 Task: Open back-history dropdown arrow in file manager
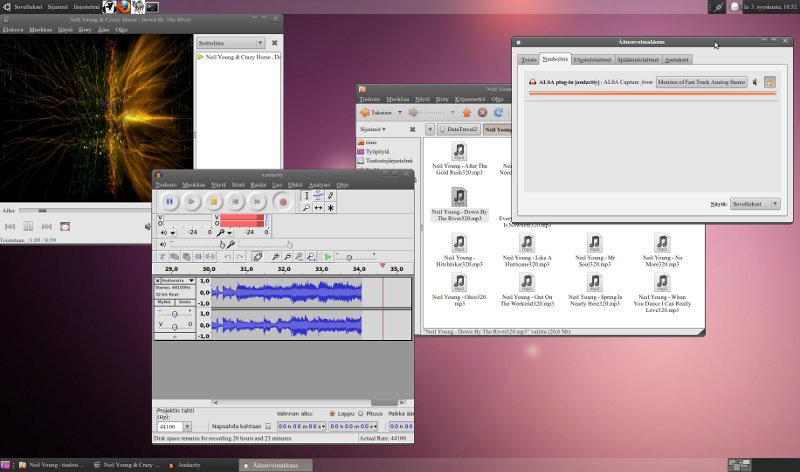[399, 112]
